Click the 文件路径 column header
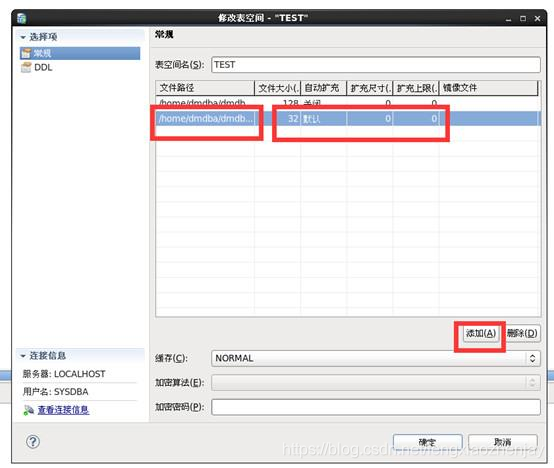The width and height of the screenshot is (554, 468). click(205, 88)
